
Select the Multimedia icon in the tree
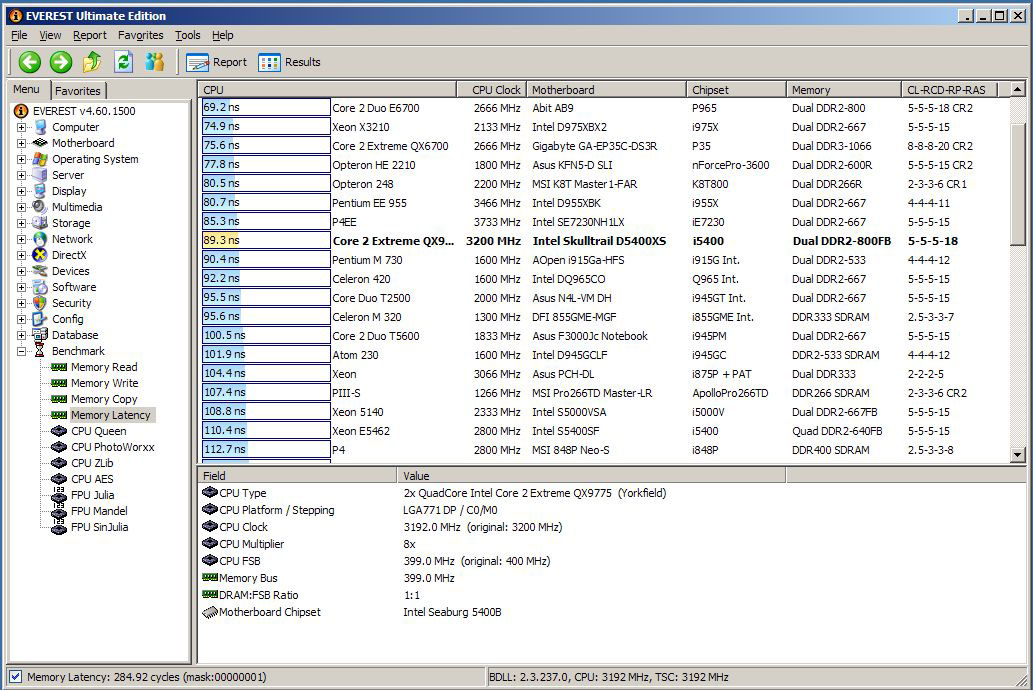click(x=40, y=207)
